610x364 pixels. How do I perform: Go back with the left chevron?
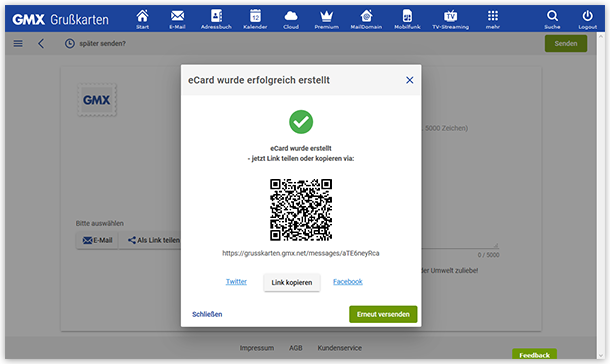[x=41, y=44]
